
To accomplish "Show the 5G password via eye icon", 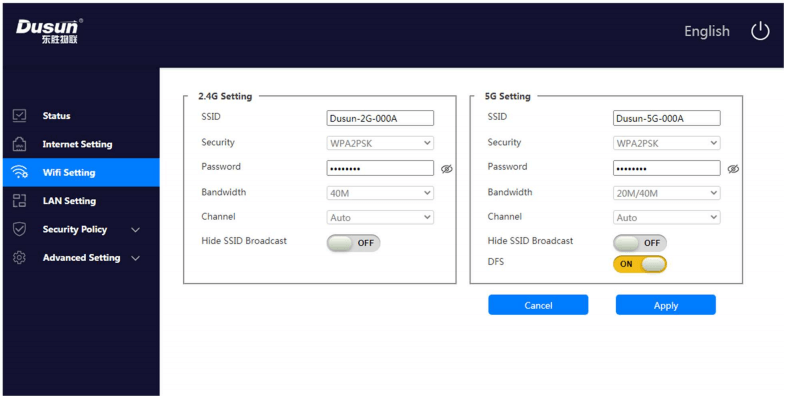I will [733, 169].
